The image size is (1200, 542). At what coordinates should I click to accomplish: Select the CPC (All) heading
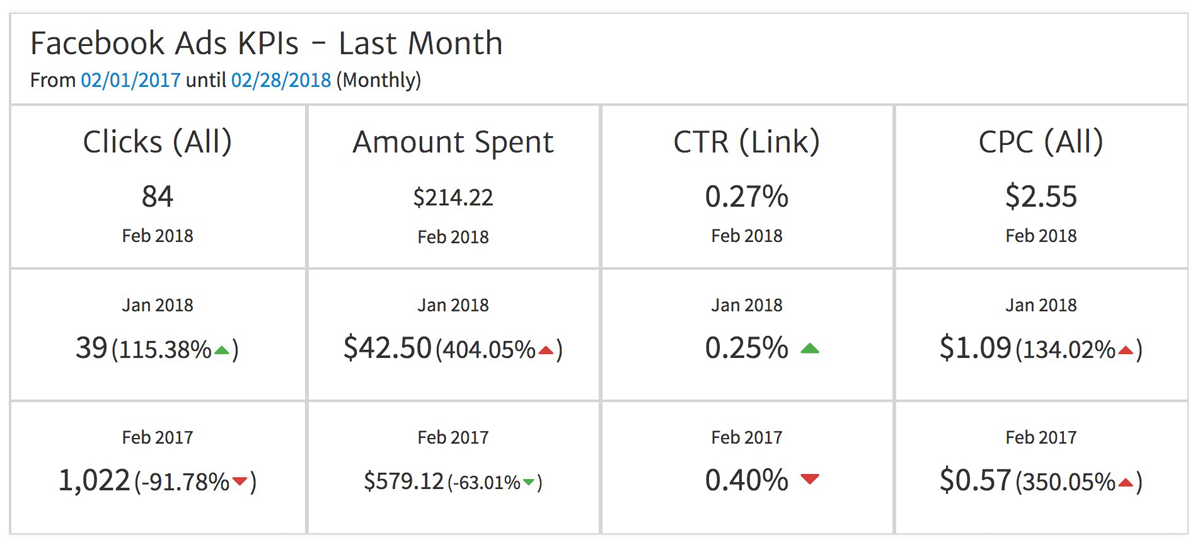point(1041,142)
